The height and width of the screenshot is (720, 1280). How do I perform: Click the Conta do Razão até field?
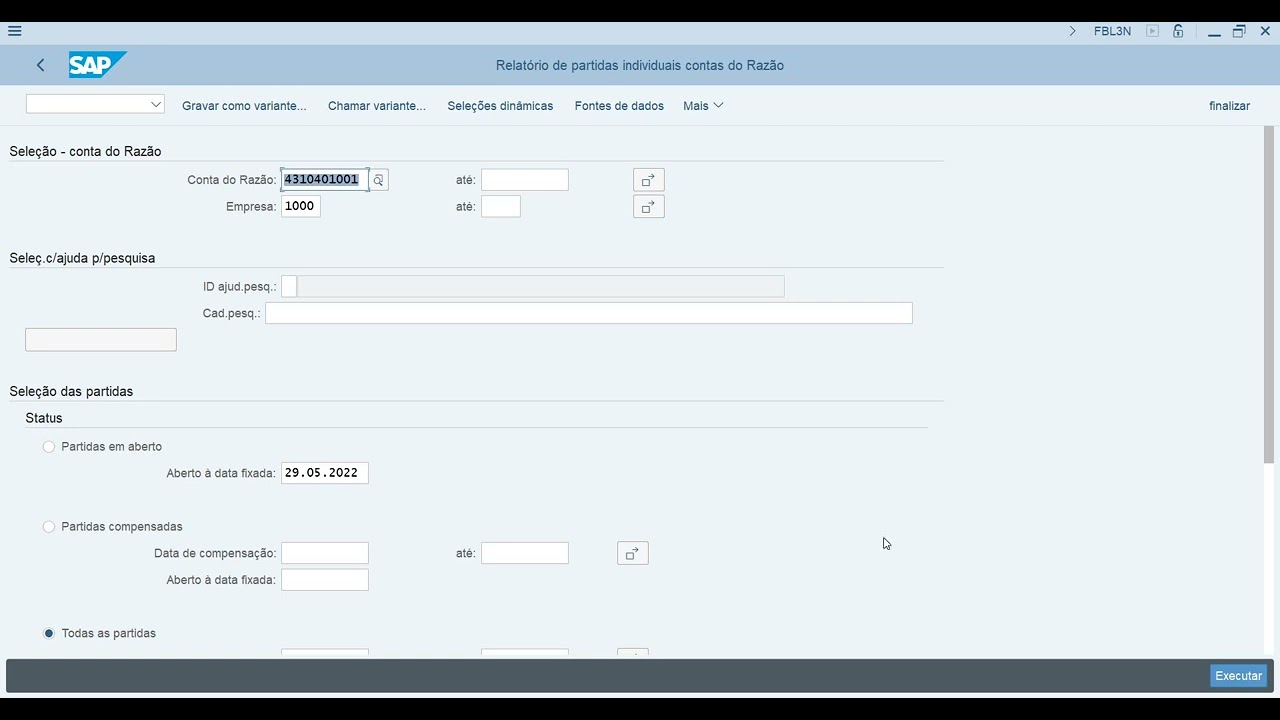pos(525,180)
